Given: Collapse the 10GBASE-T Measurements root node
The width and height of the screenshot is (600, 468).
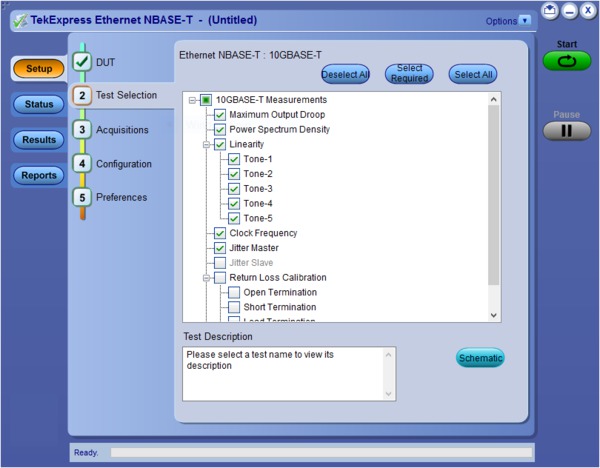Looking at the screenshot, I should coord(193,100).
